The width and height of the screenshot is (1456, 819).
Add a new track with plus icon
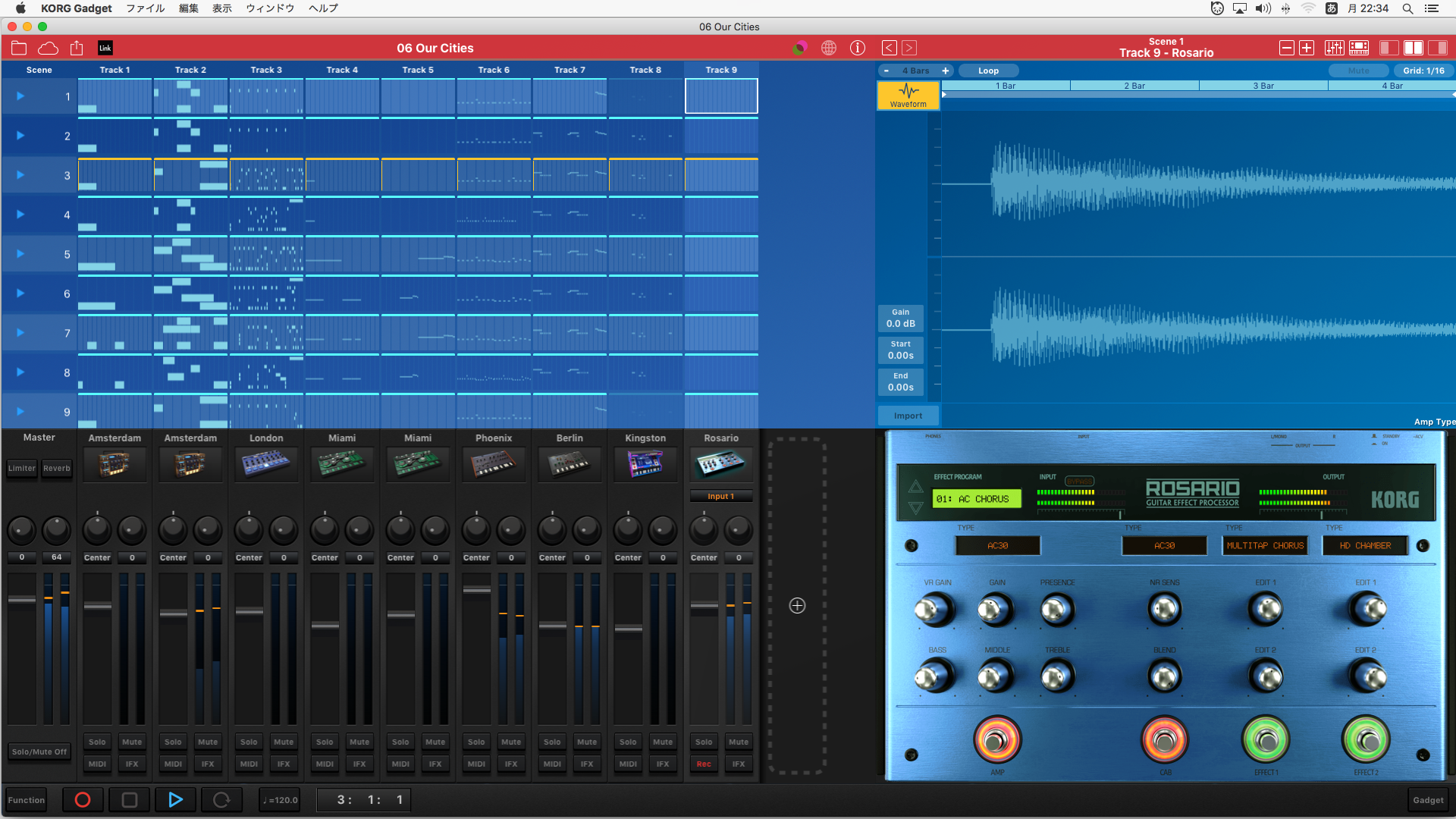point(797,605)
